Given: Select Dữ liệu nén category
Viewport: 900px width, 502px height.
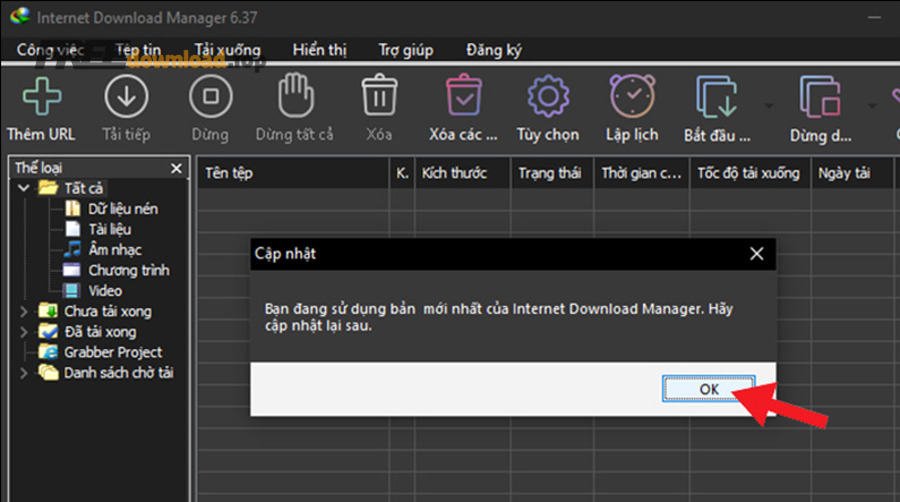Looking at the screenshot, I should (x=123, y=209).
